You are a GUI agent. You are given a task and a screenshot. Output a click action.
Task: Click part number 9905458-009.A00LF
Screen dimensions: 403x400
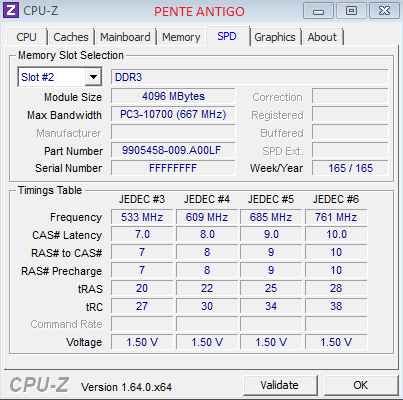(x=173, y=150)
